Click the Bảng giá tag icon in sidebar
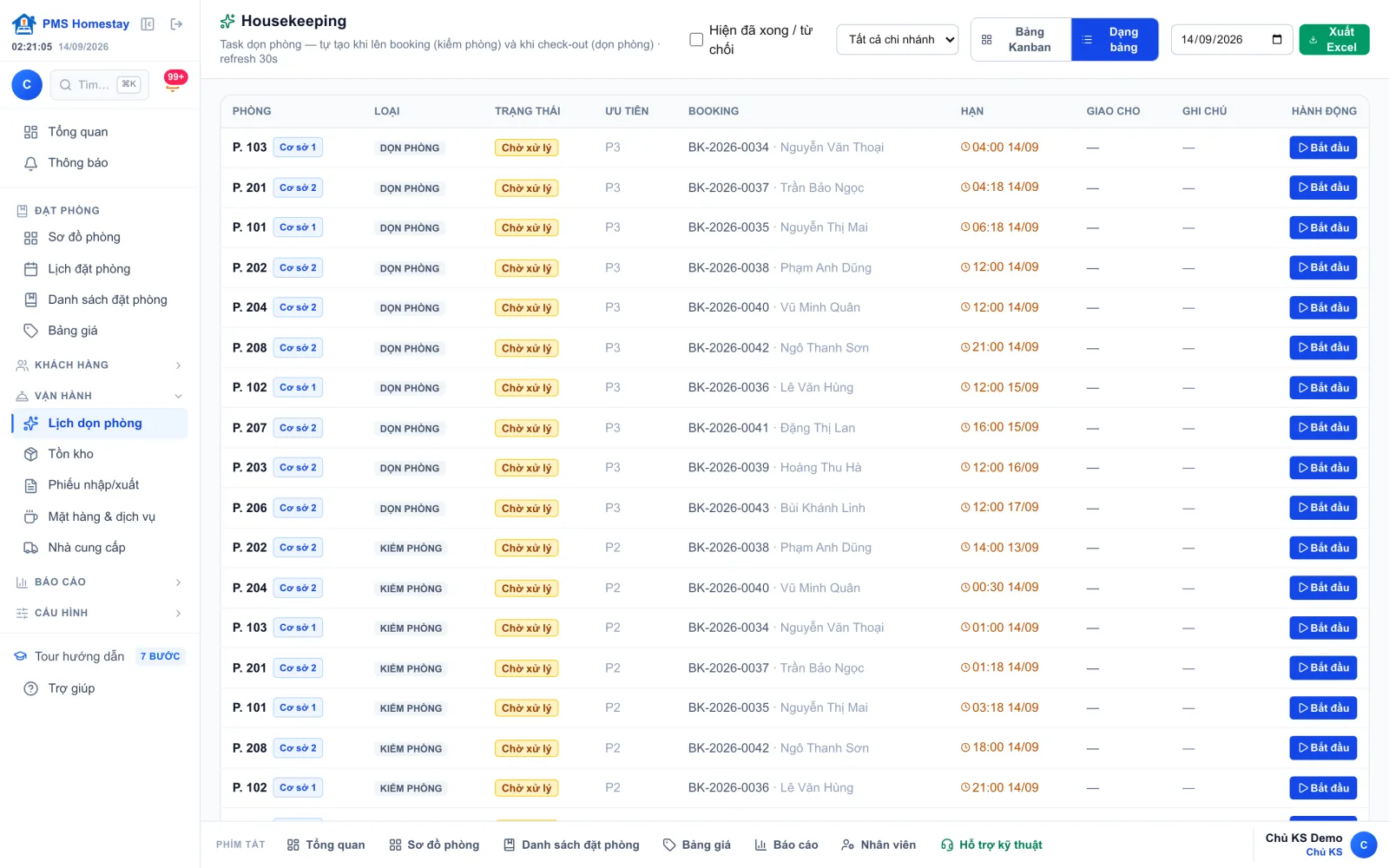This screenshot has width=1389, height=868. (x=31, y=331)
